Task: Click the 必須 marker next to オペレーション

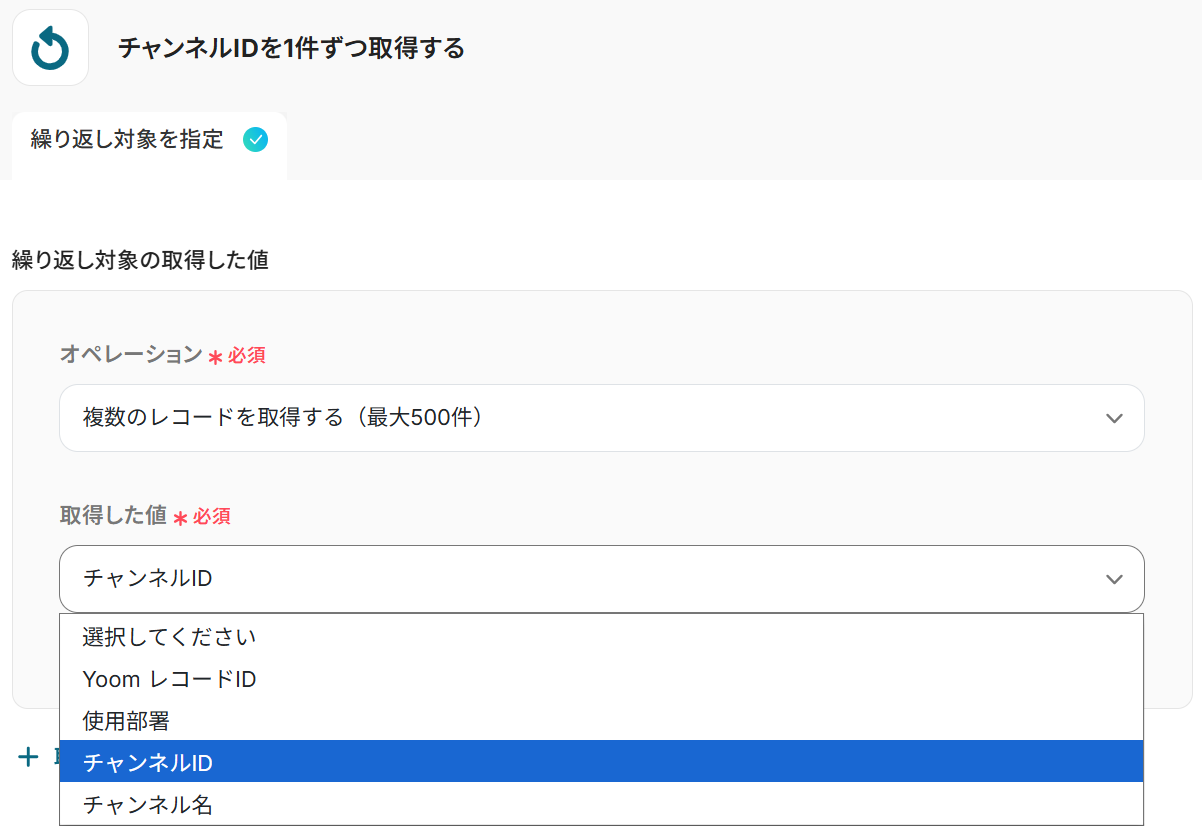Action: coord(247,356)
